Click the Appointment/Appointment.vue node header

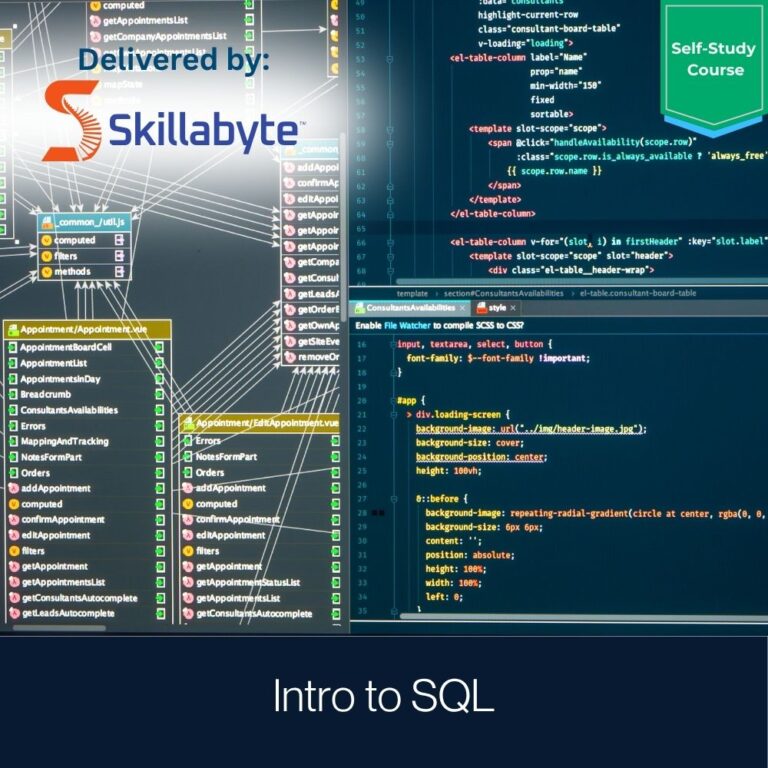click(x=87, y=329)
